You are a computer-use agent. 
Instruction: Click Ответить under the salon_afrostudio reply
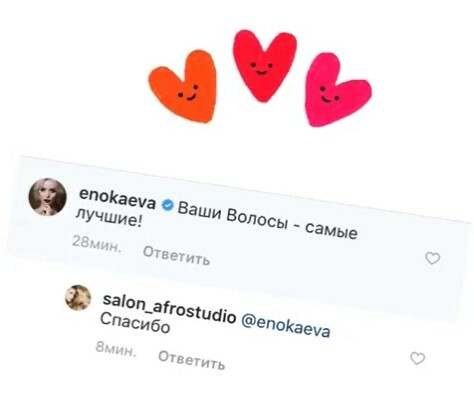coord(191,360)
